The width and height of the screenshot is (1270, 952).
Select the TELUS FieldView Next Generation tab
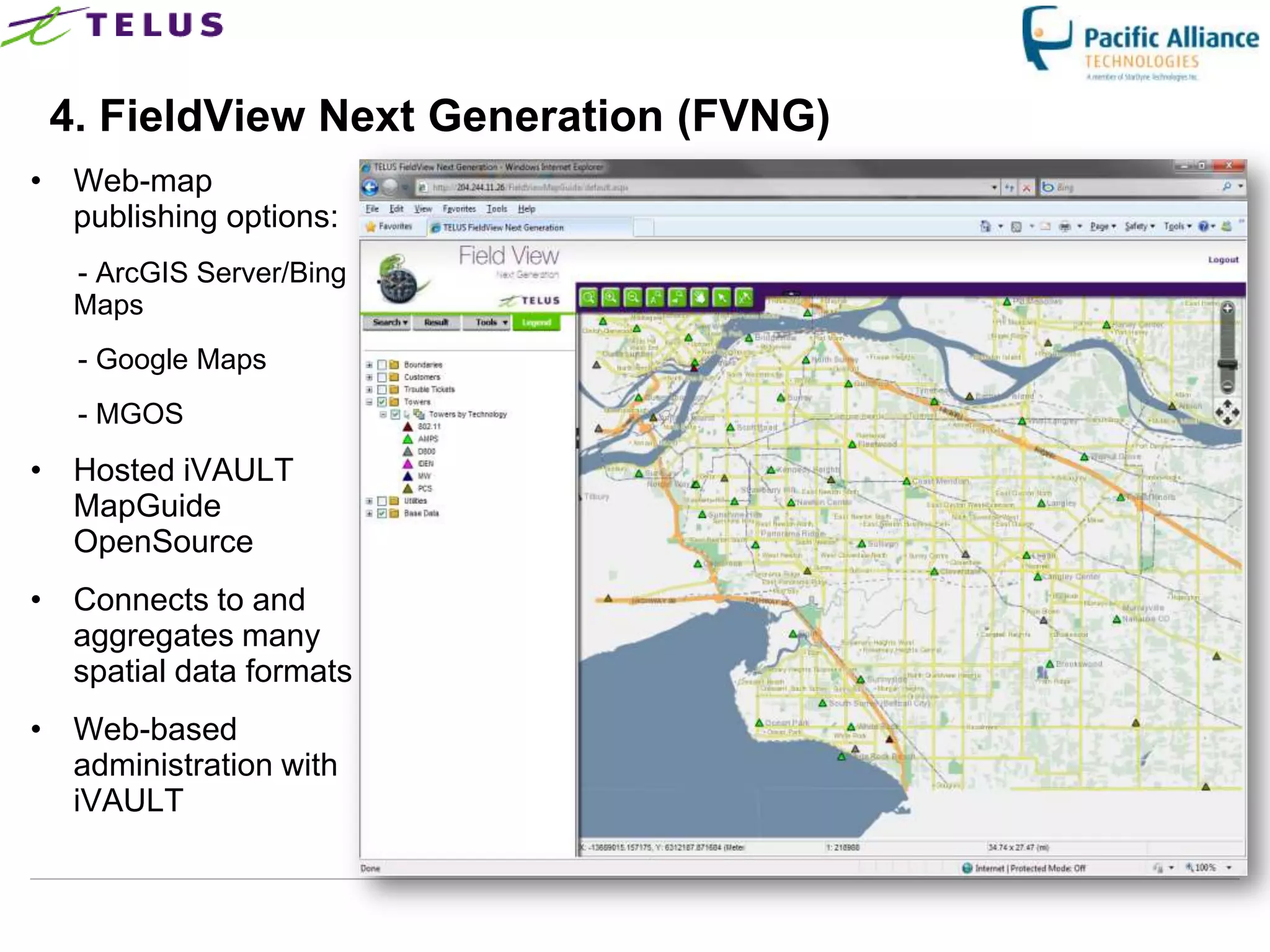(529, 227)
